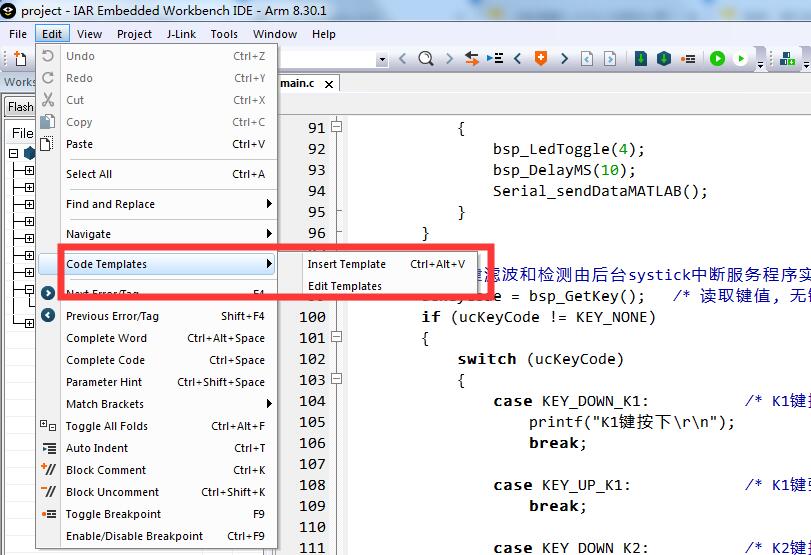Choose Auto Indent from Edit menu
811x555 pixels.
[x=157, y=448]
